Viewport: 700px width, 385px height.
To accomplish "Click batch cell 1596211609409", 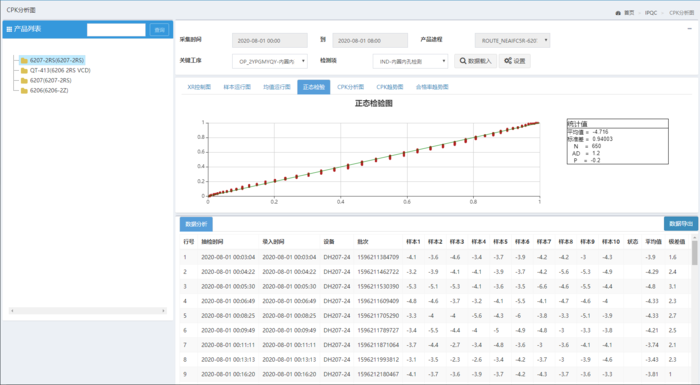I will coord(378,301).
